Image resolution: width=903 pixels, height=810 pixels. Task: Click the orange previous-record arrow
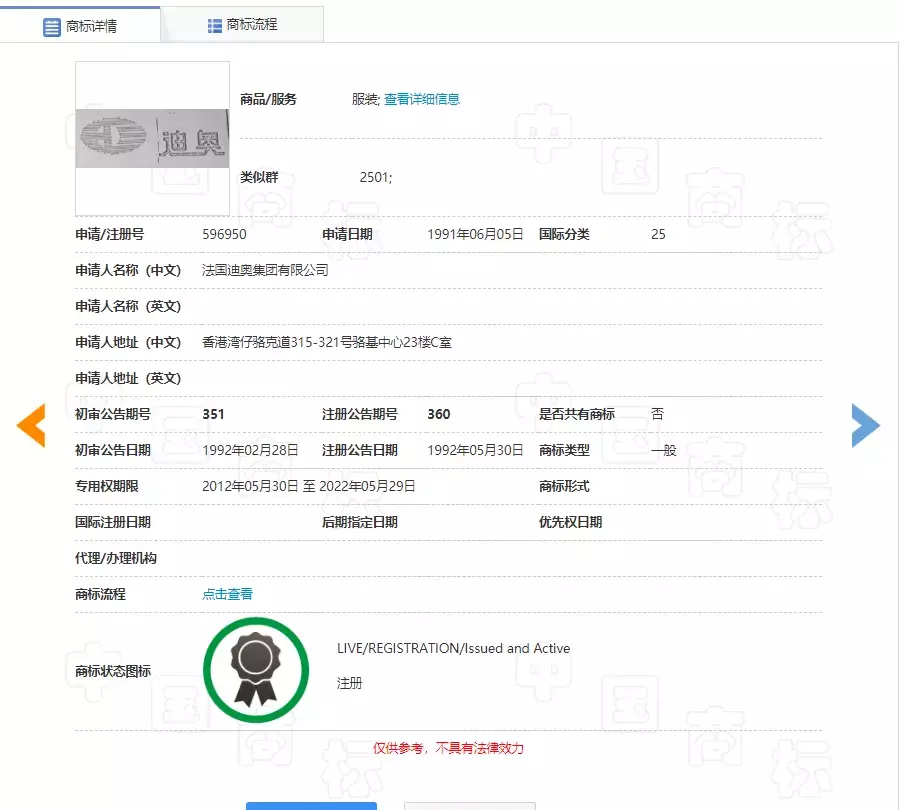coord(31,426)
